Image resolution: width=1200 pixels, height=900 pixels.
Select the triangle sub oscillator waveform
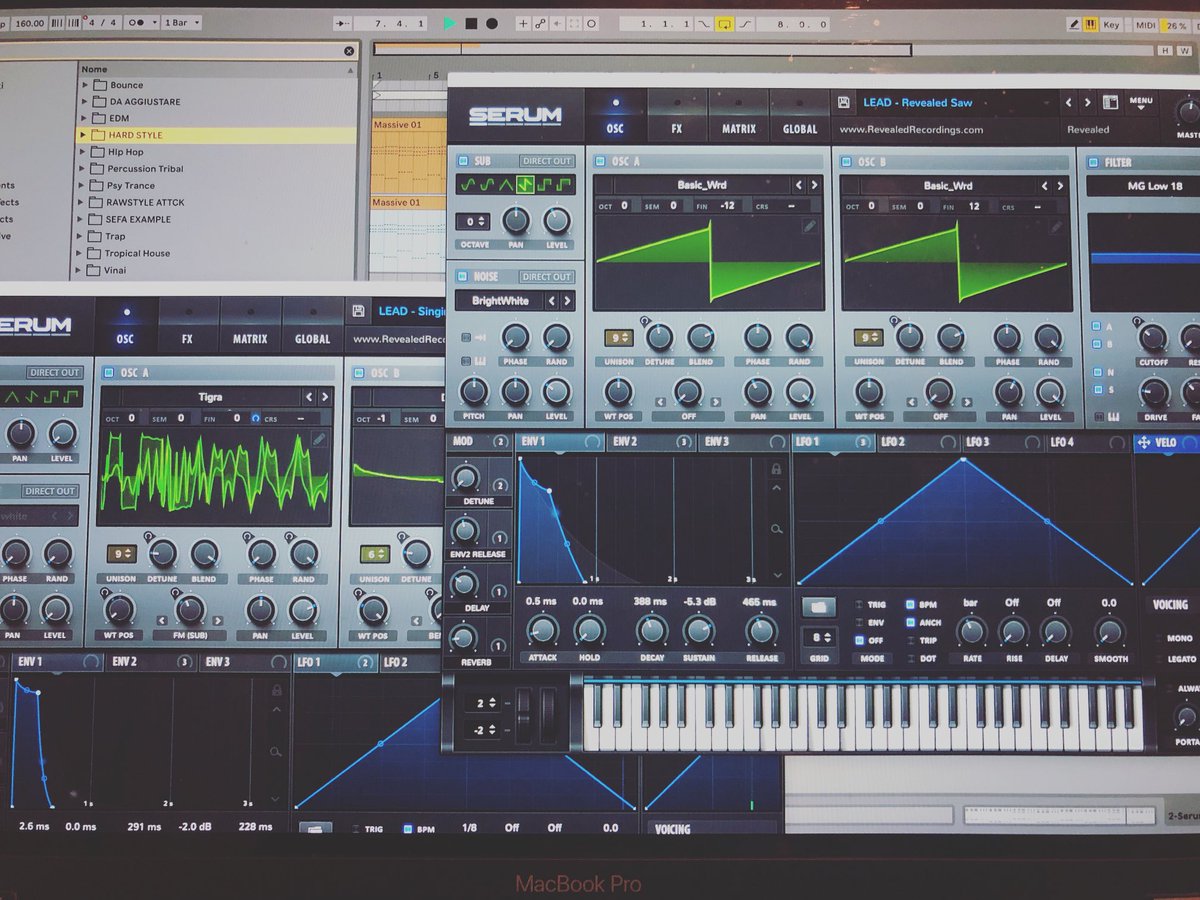pyautogui.click(x=506, y=185)
